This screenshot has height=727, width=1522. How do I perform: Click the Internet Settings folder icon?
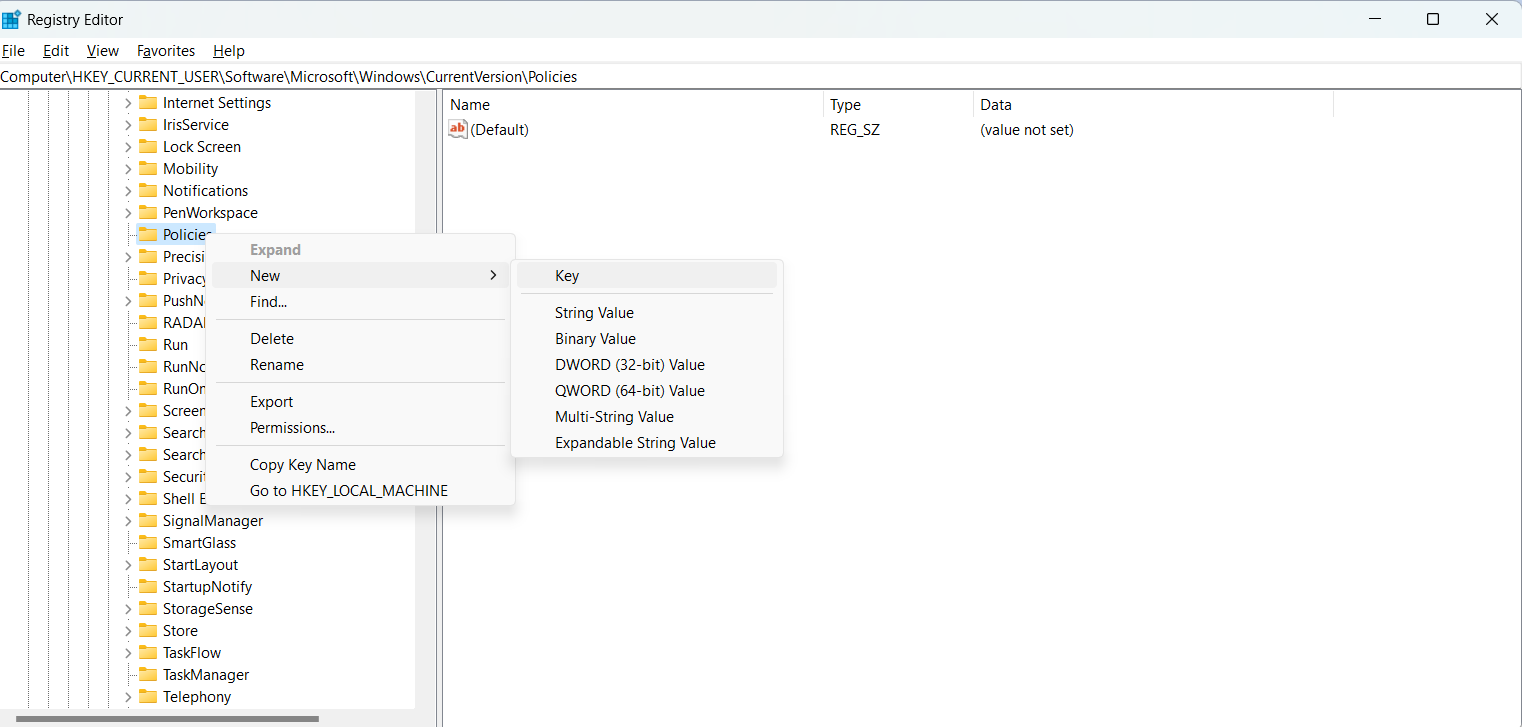(x=148, y=103)
